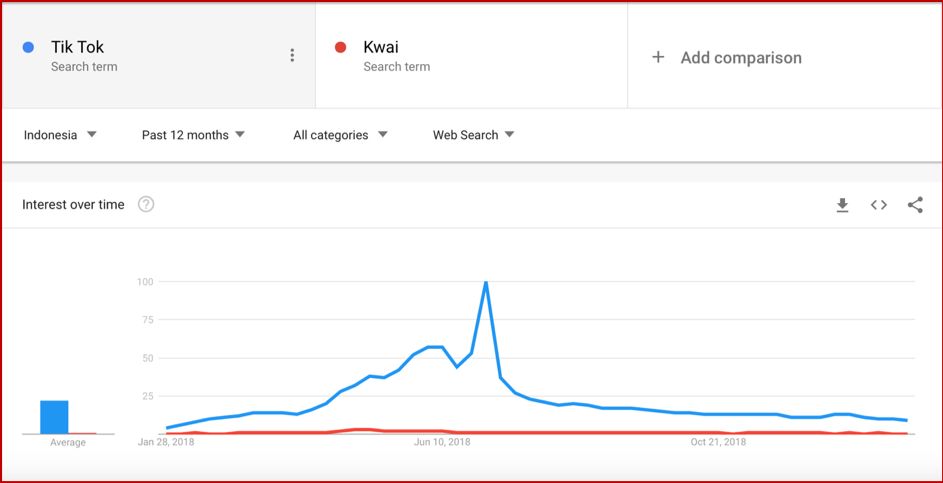This screenshot has width=943, height=483.
Task: Click the Tik Tok peak at 100
Action: click(486, 283)
